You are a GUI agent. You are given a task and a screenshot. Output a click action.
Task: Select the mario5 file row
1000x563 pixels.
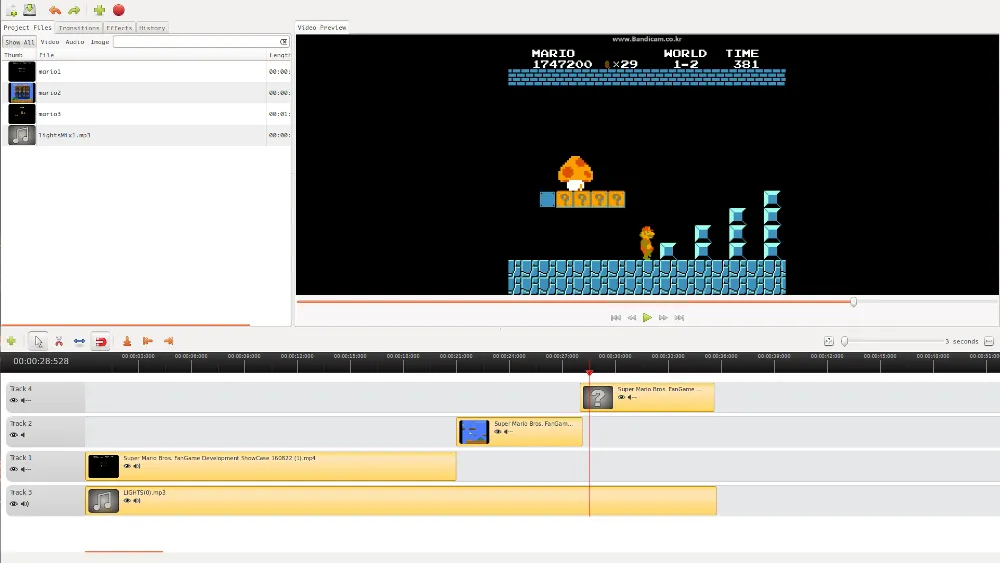(147, 113)
